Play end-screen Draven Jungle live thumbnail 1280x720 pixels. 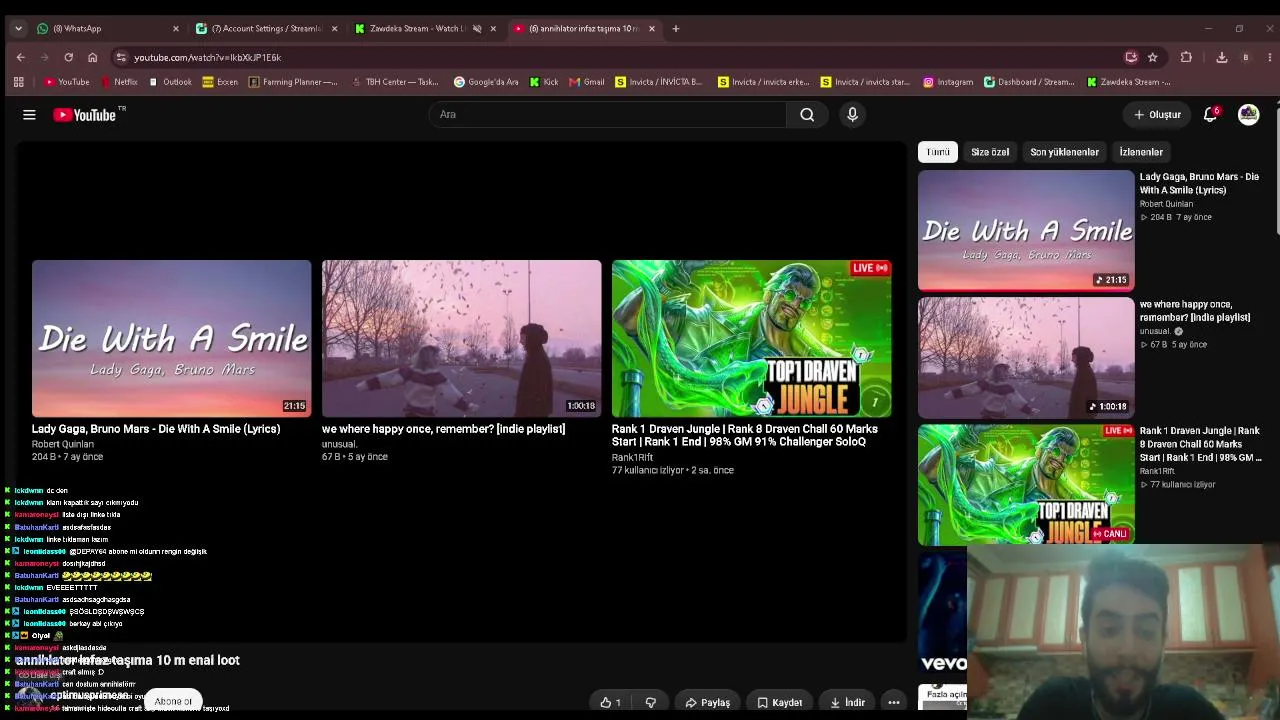[751, 338]
